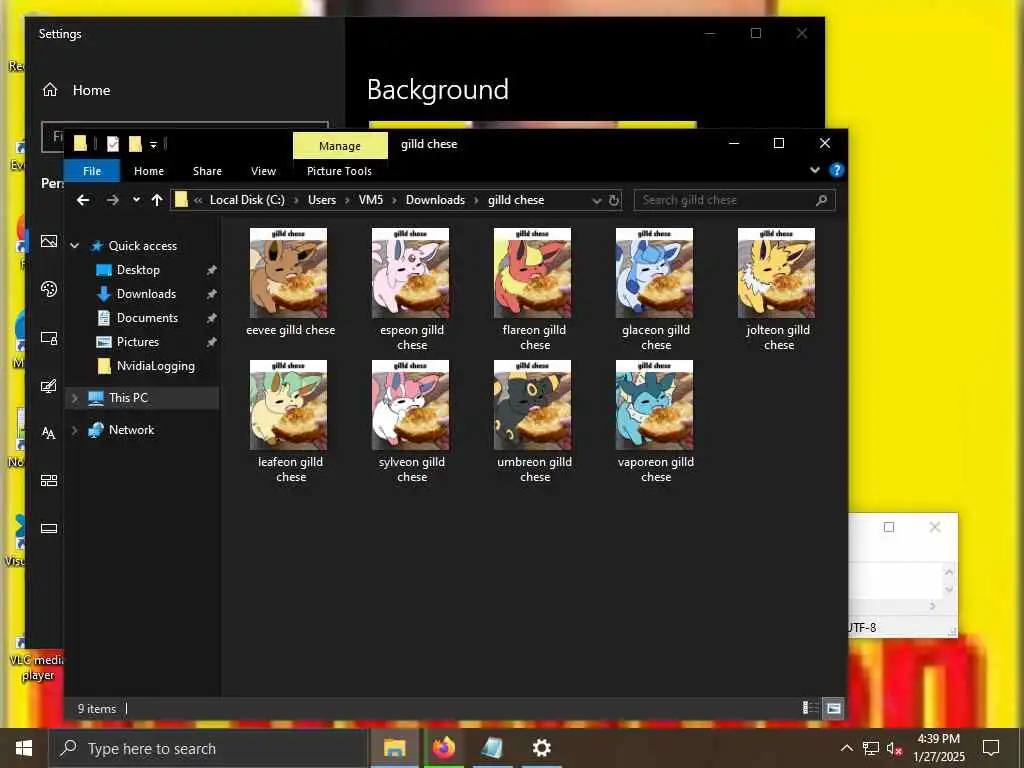The width and height of the screenshot is (1024, 768).
Task: Click VM5 in the address path
Action: [x=370, y=200]
